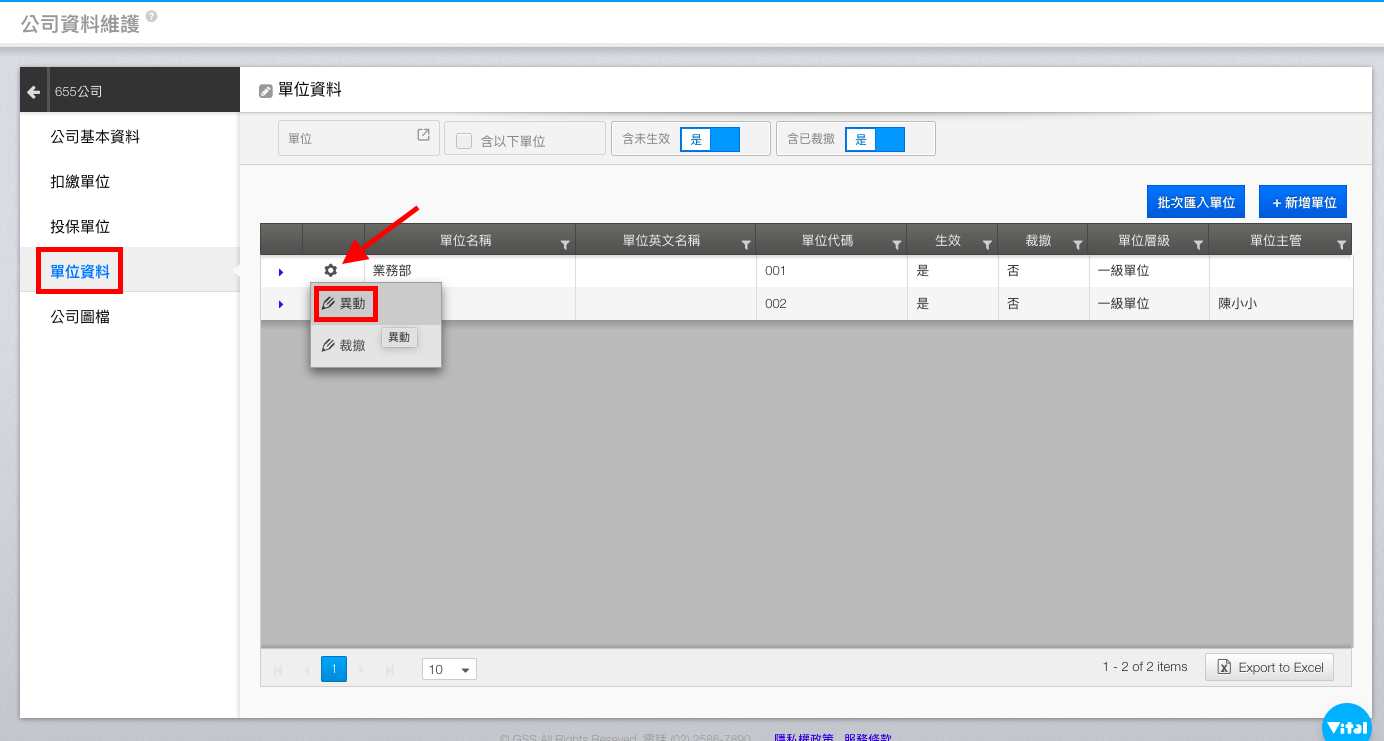This screenshot has height=741, width=1384.
Task: Expand the second row with code 002
Action: tap(281, 304)
